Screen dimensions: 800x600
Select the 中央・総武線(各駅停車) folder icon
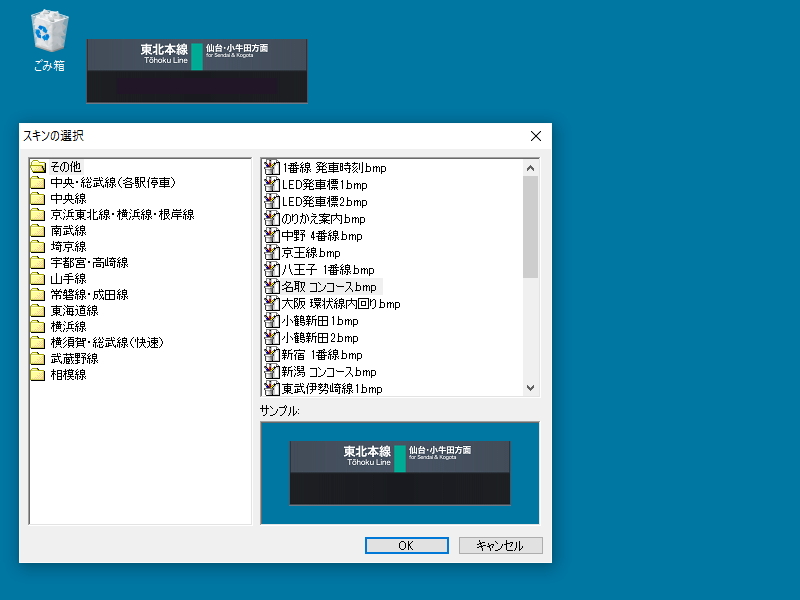point(38,183)
